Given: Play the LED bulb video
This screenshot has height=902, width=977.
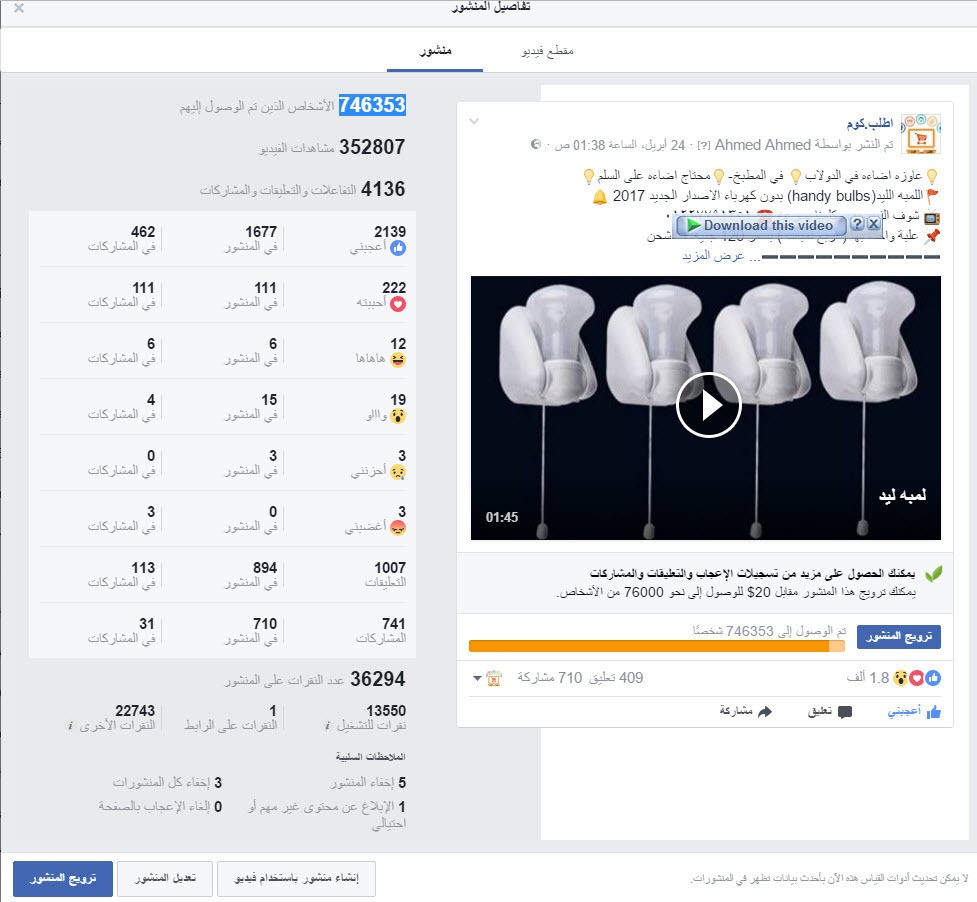Looking at the screenshot, I should [708, 406].
